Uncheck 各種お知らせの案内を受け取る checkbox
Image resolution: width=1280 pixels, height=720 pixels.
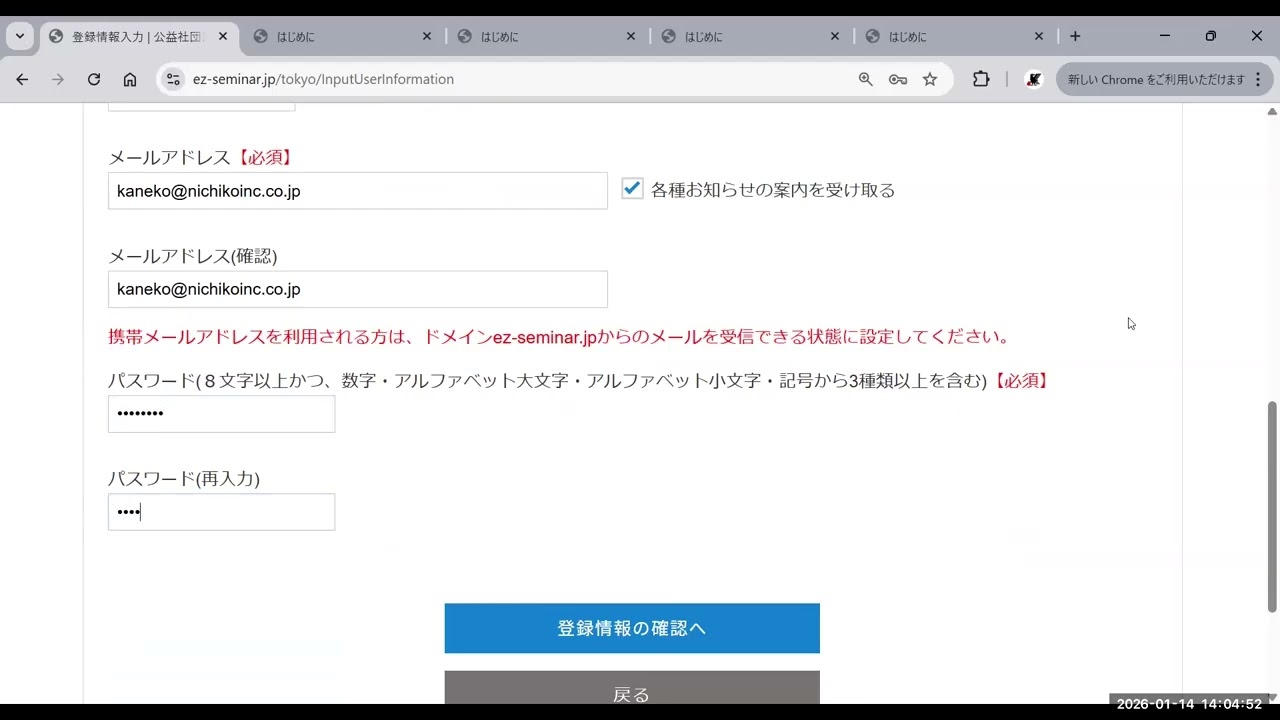(632, 189)
